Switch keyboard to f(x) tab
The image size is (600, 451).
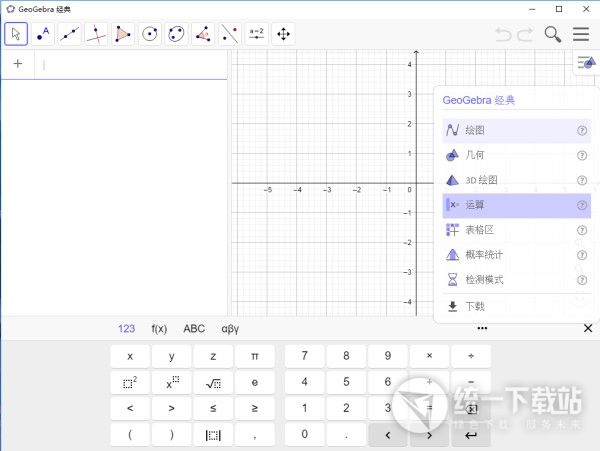159,329
